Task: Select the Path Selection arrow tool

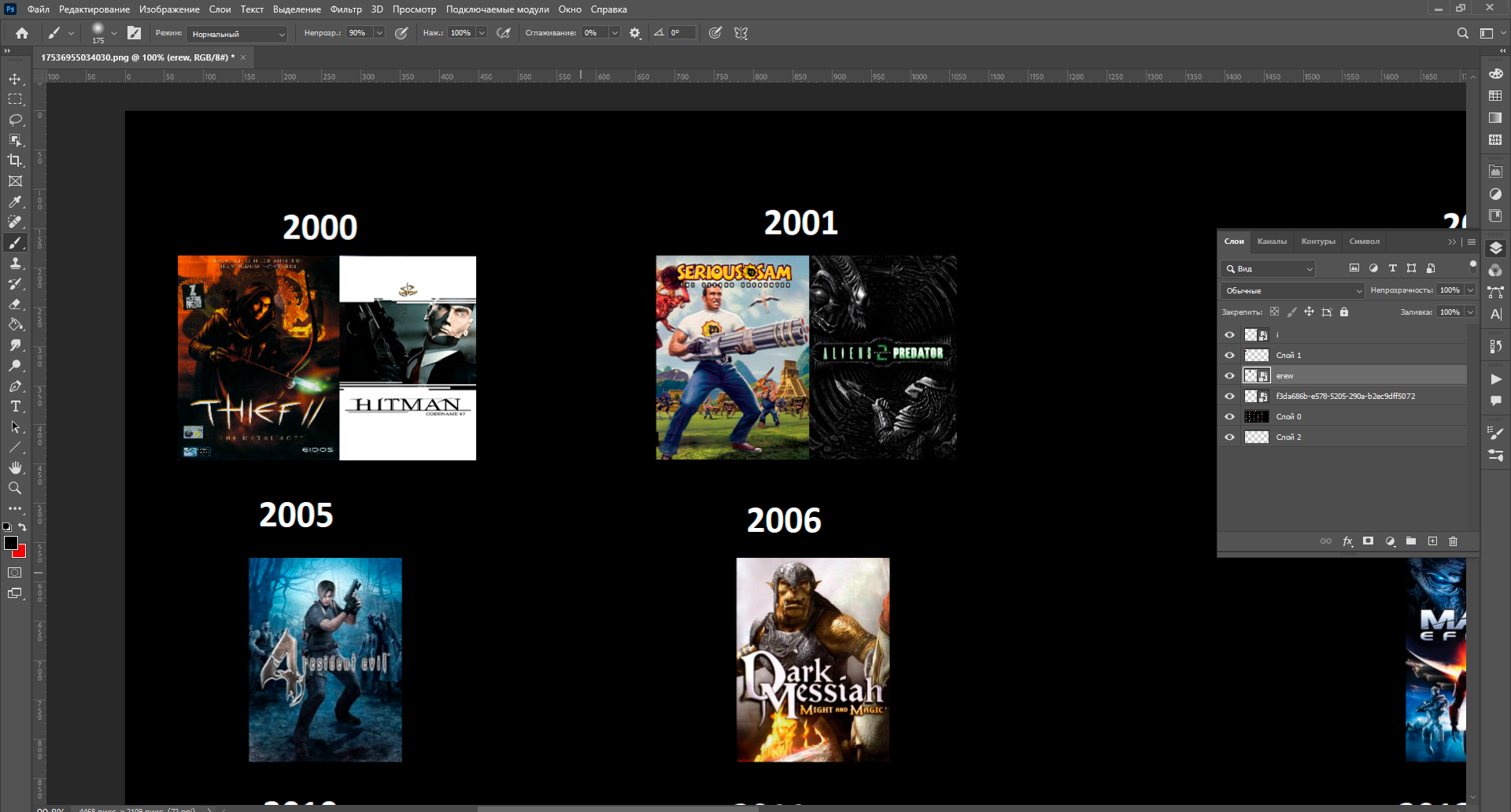Action: 15,426
